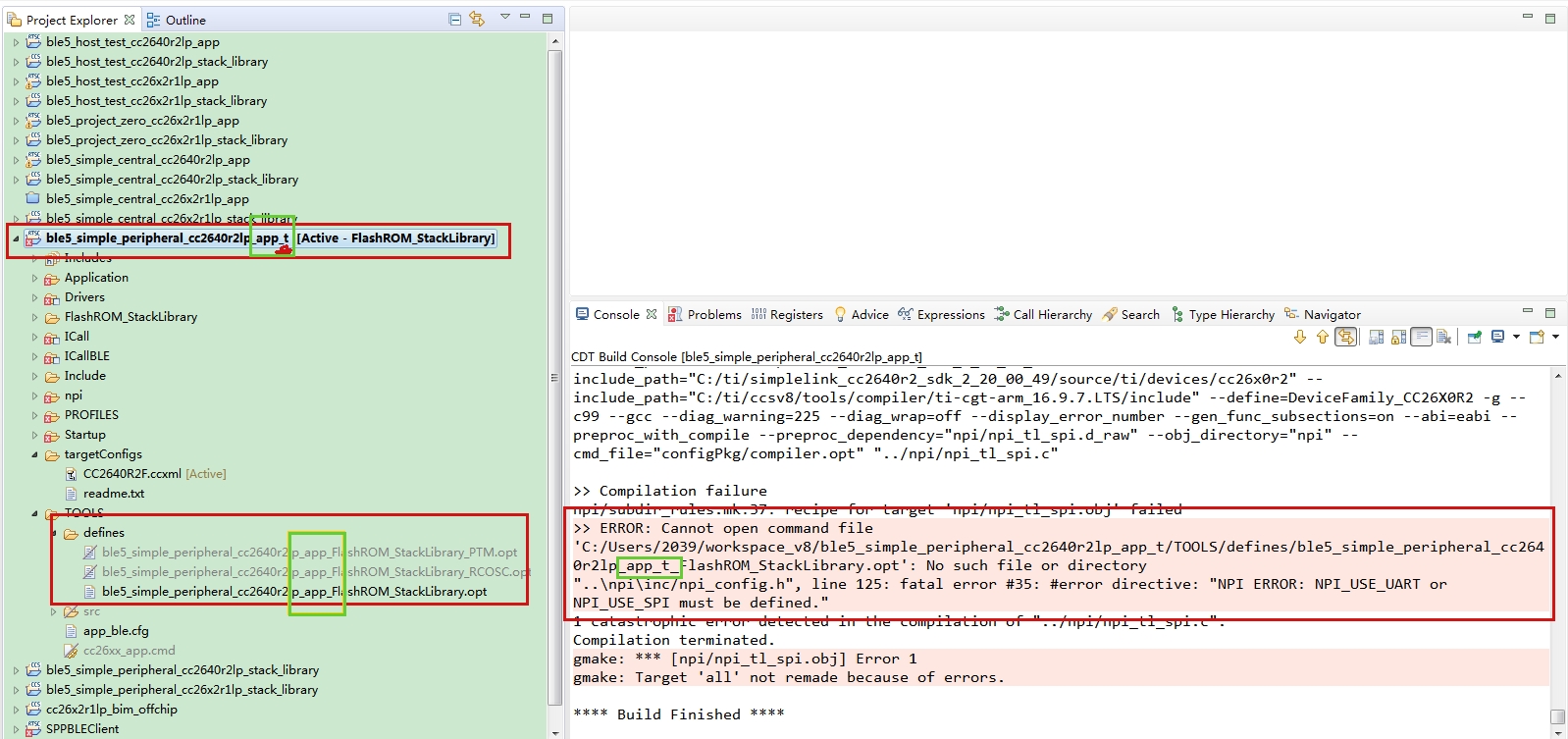Expand the ble5_host_test_cc2640r2lp_app project arrow
The height and width of the screenshot is (739, 1568).
click(x=16, y=42)
